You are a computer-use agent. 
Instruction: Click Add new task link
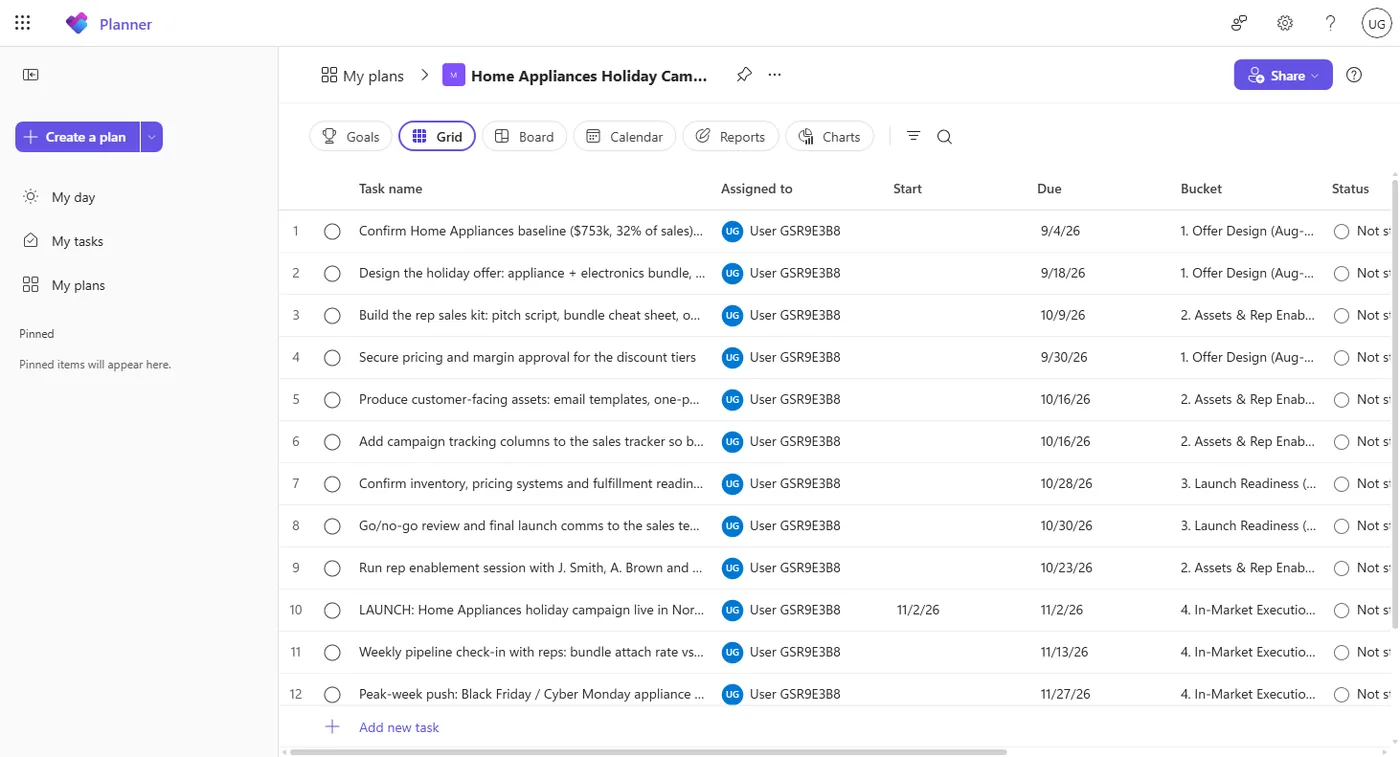(x=399, y=727)
